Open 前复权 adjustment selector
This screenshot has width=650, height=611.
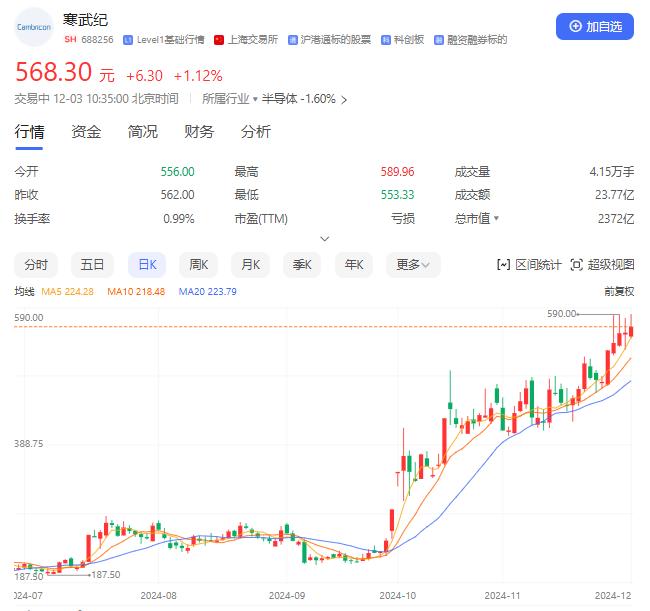[x=619, y=291]
